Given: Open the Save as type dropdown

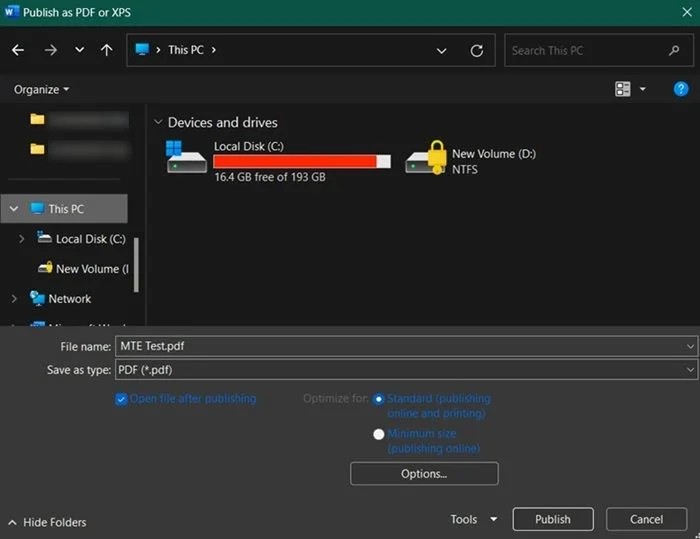Looking at the screenshot, I should coord(690,370).
